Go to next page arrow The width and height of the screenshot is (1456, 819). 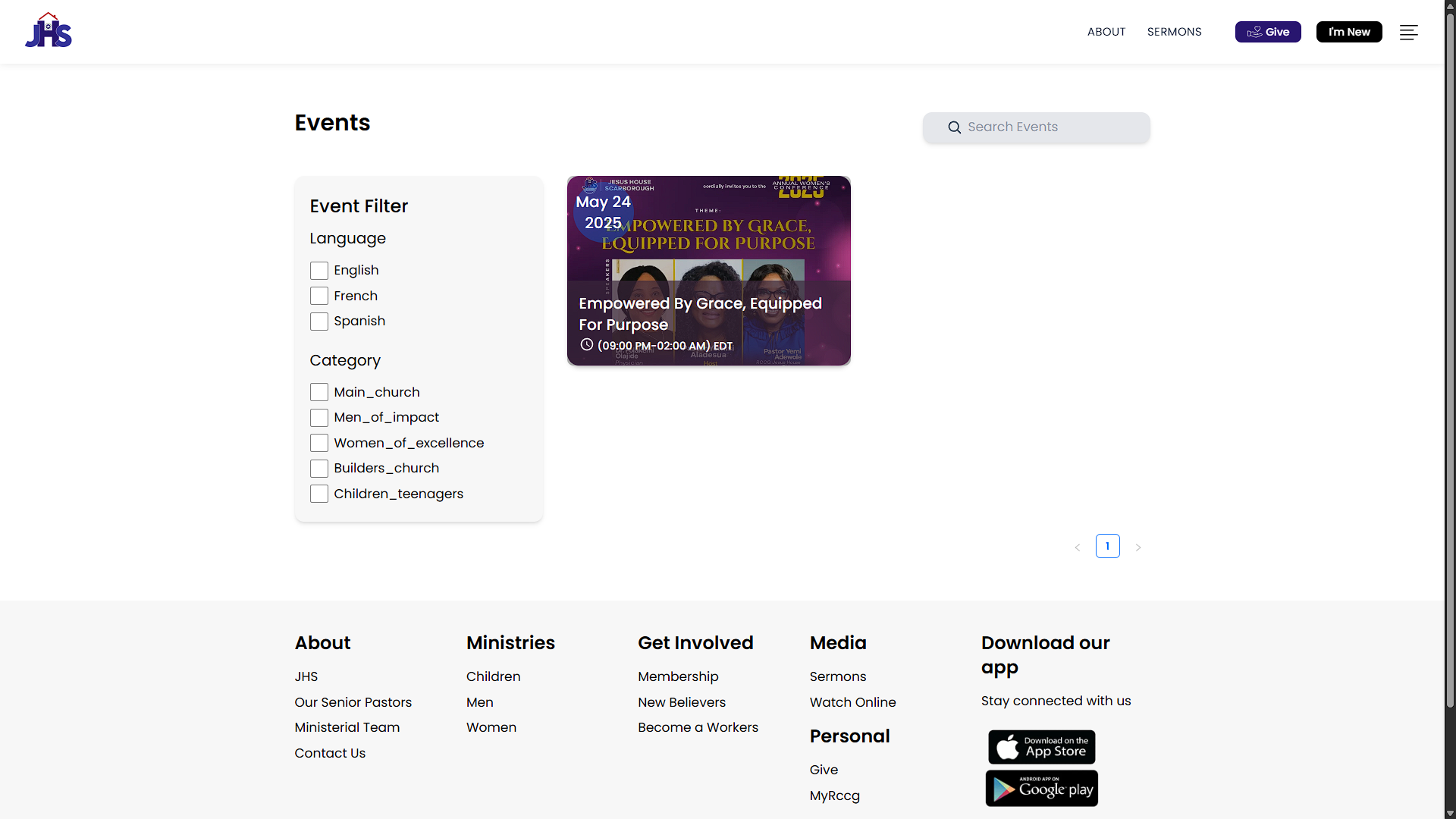[x=1137, y=547]
